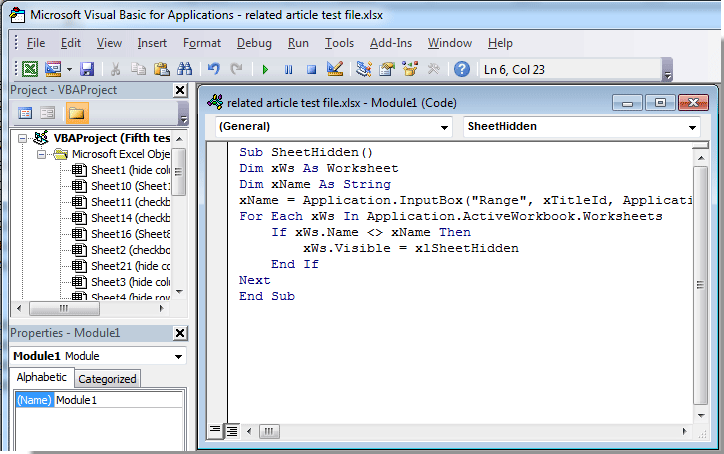Open the Help menu
The image size is (724, 454).
point(500,43)
